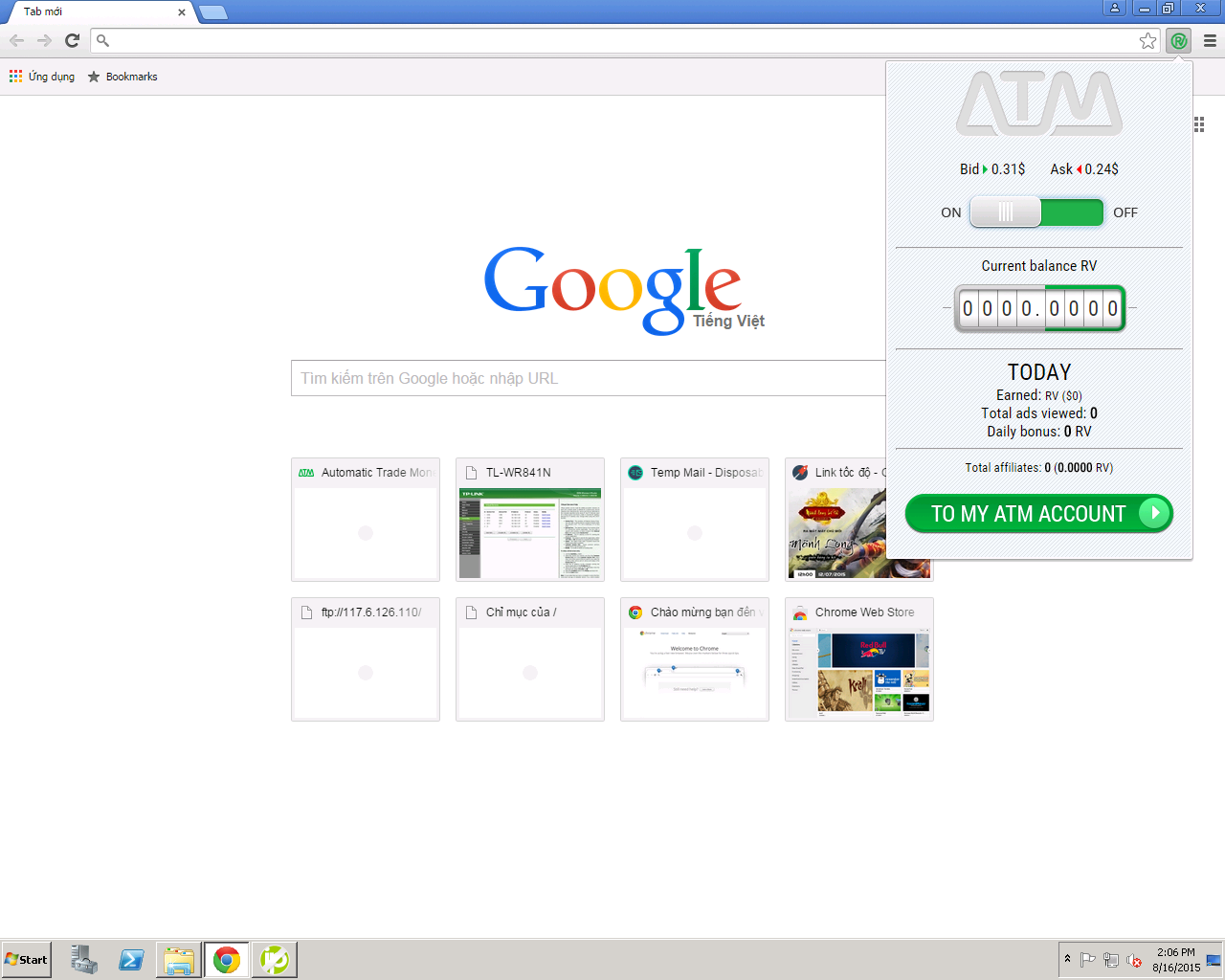1225x980 pixels.
Task: Click the Google logo
Action: 612,289
